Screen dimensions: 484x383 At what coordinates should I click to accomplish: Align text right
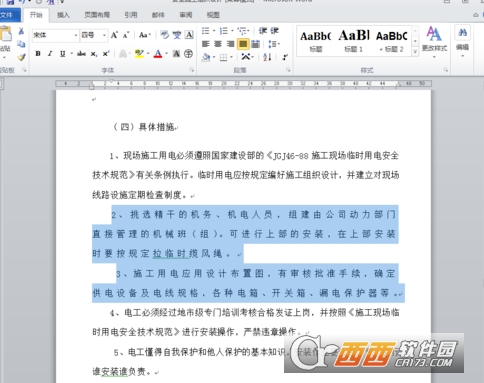click(230, 44)
